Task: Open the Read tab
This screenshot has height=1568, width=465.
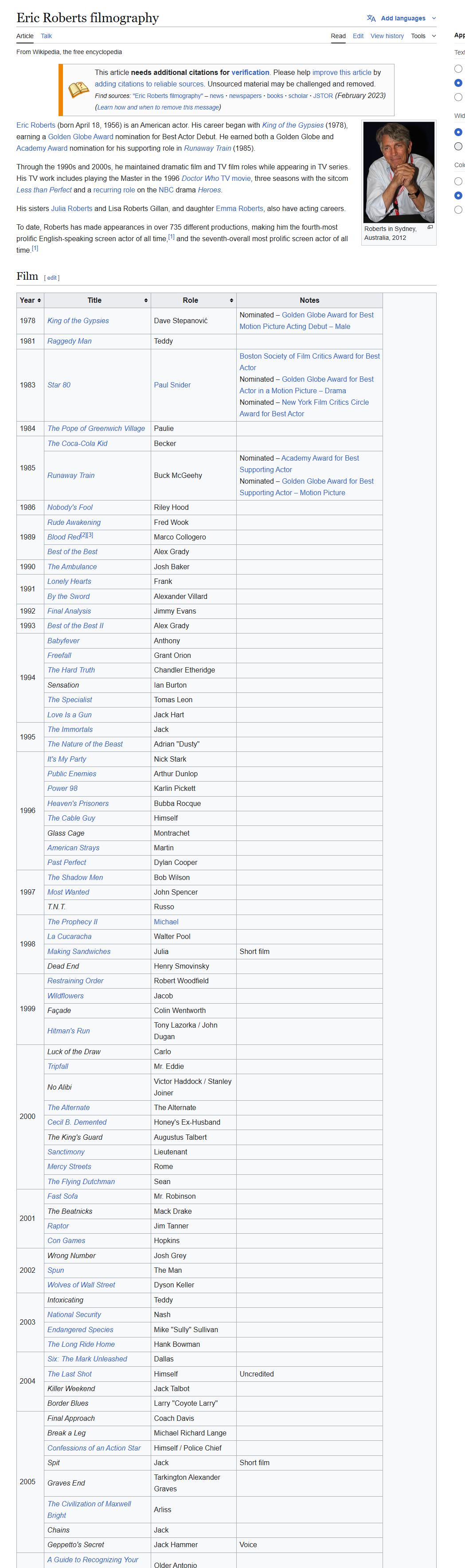Action: click(x=338, y=36)
